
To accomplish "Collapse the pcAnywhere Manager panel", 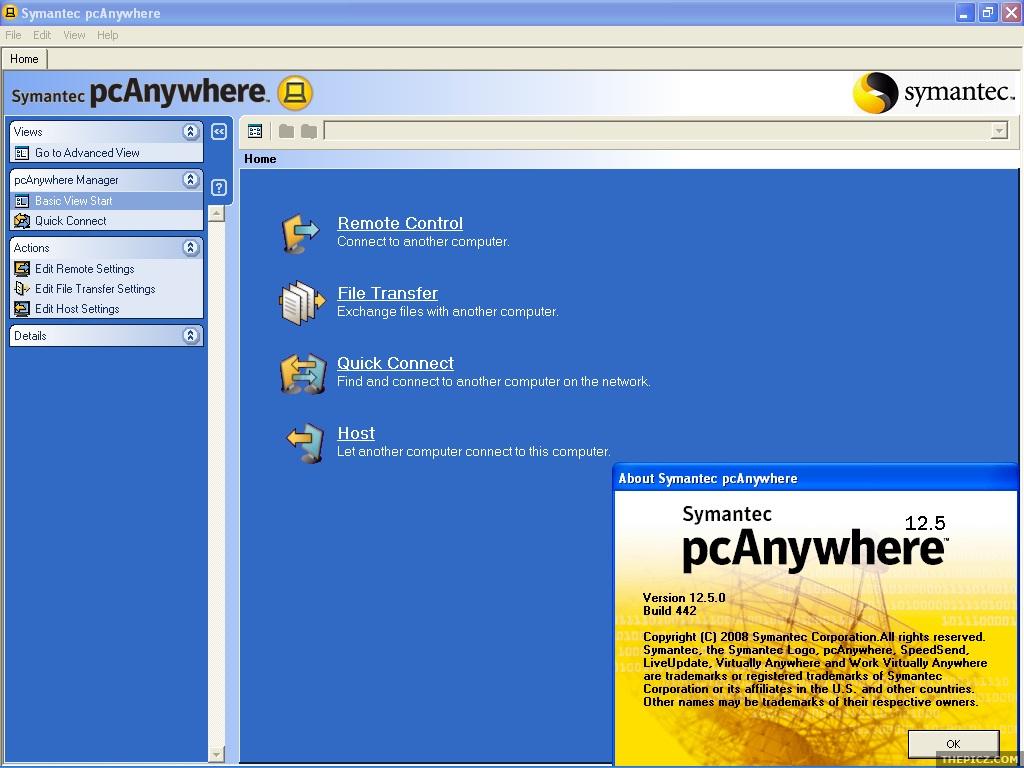I will 190,180.
